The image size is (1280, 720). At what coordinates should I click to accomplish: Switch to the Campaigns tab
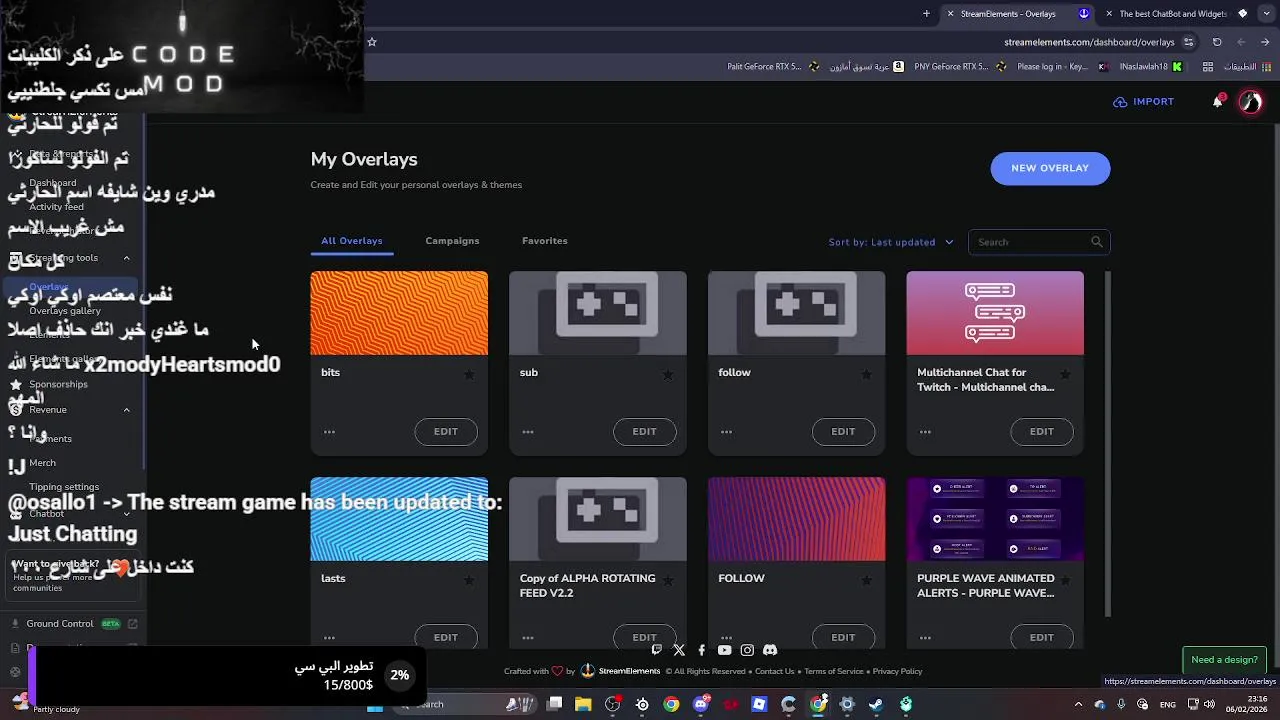[x=452, y=241]
